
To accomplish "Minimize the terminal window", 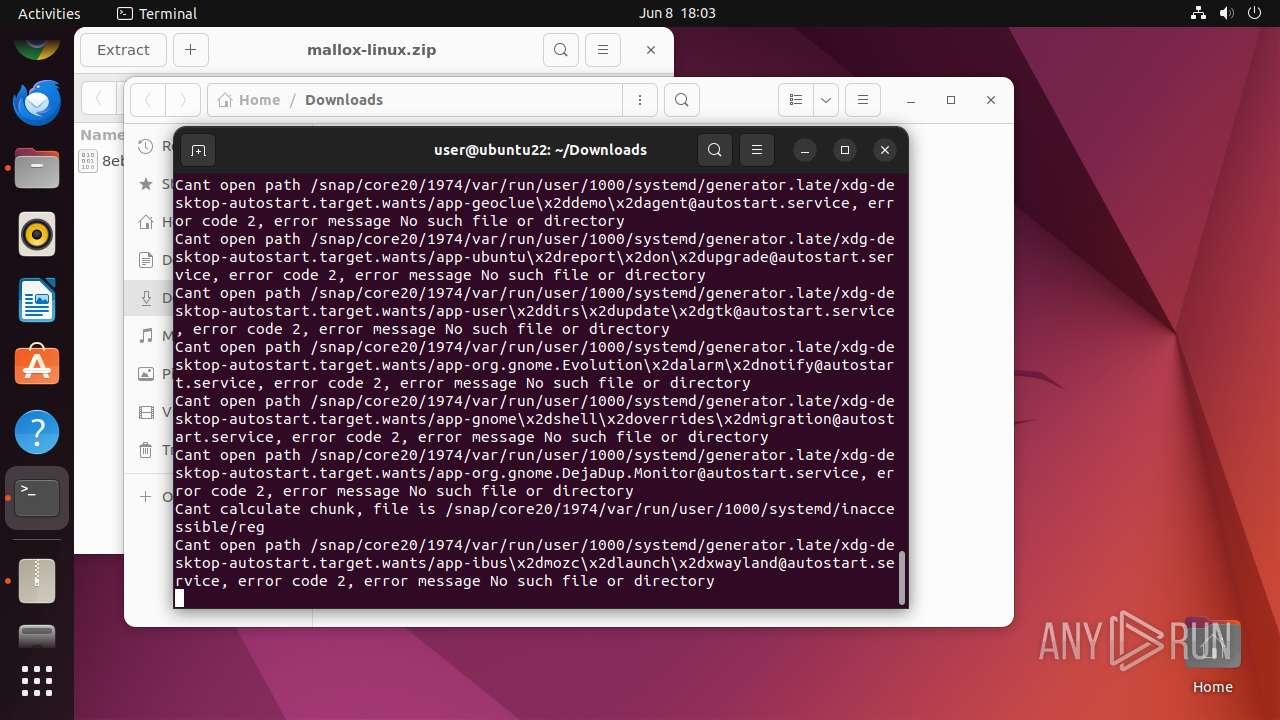I will click(805, 150).
